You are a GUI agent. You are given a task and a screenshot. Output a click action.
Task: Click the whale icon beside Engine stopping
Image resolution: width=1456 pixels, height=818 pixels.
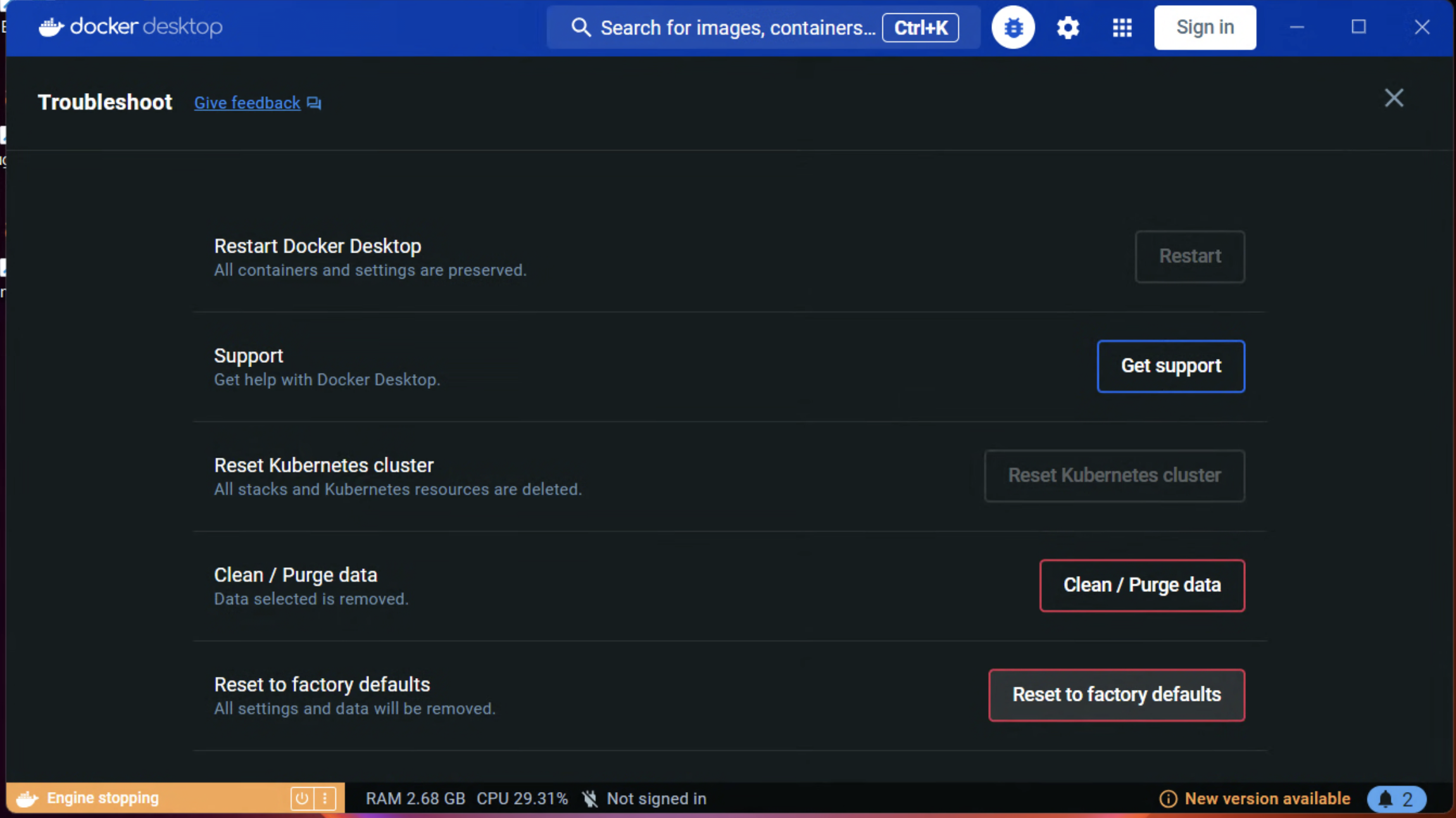[x=27, y=798]
